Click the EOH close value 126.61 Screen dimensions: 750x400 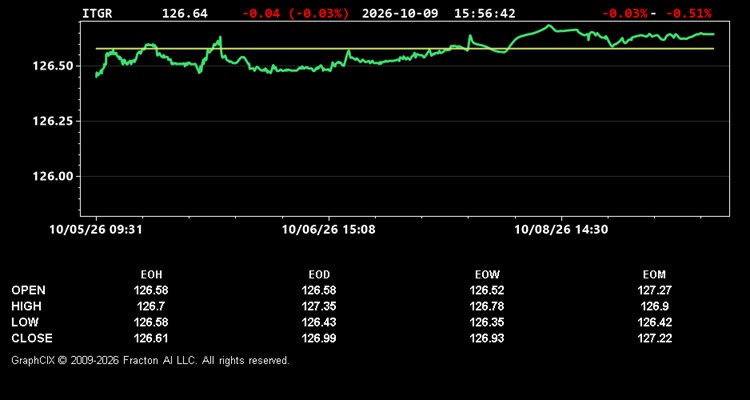151,338
